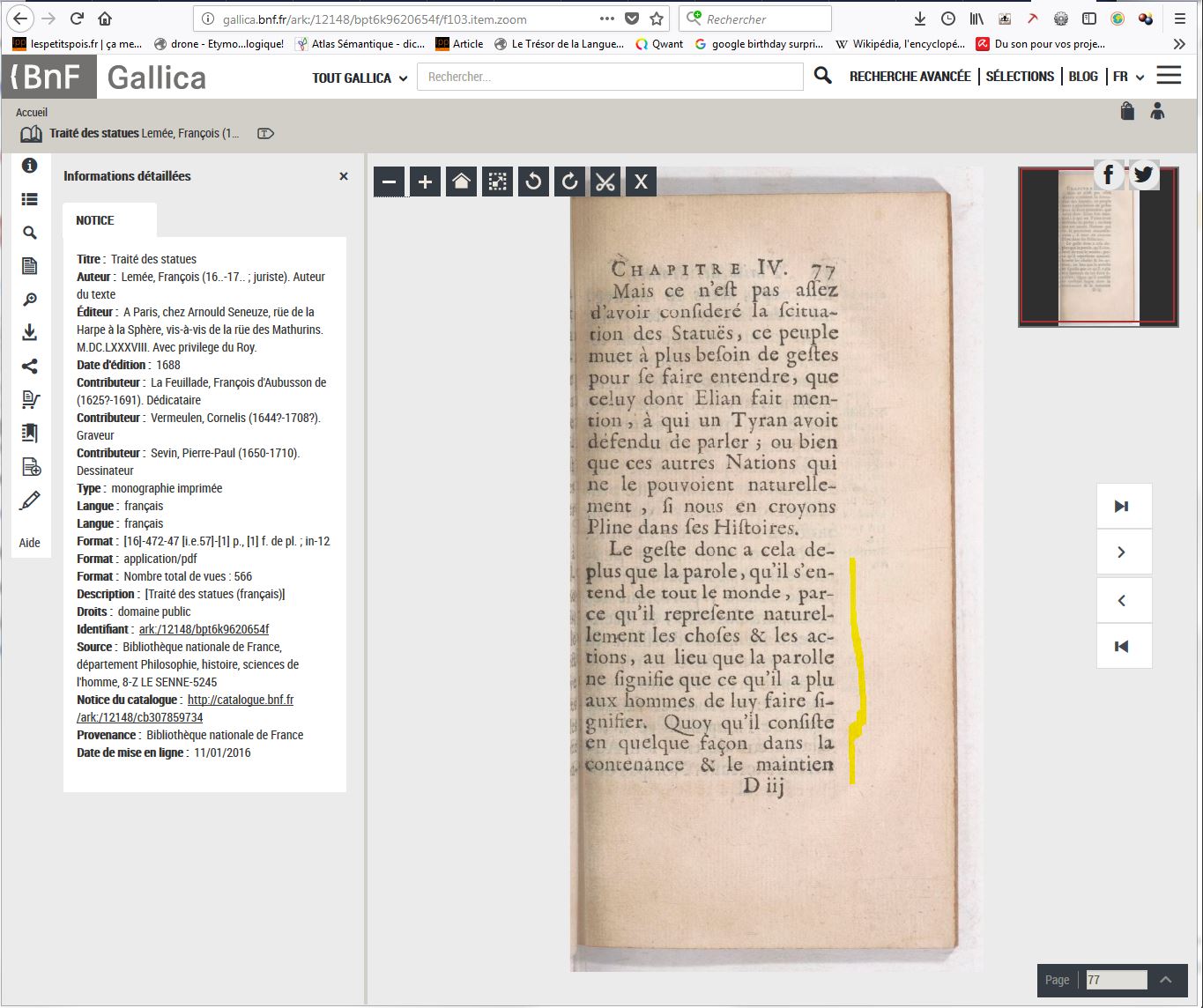Reset view with the viewer home icon
This screenshot has width=1203, height=1008.
[461, 182]
